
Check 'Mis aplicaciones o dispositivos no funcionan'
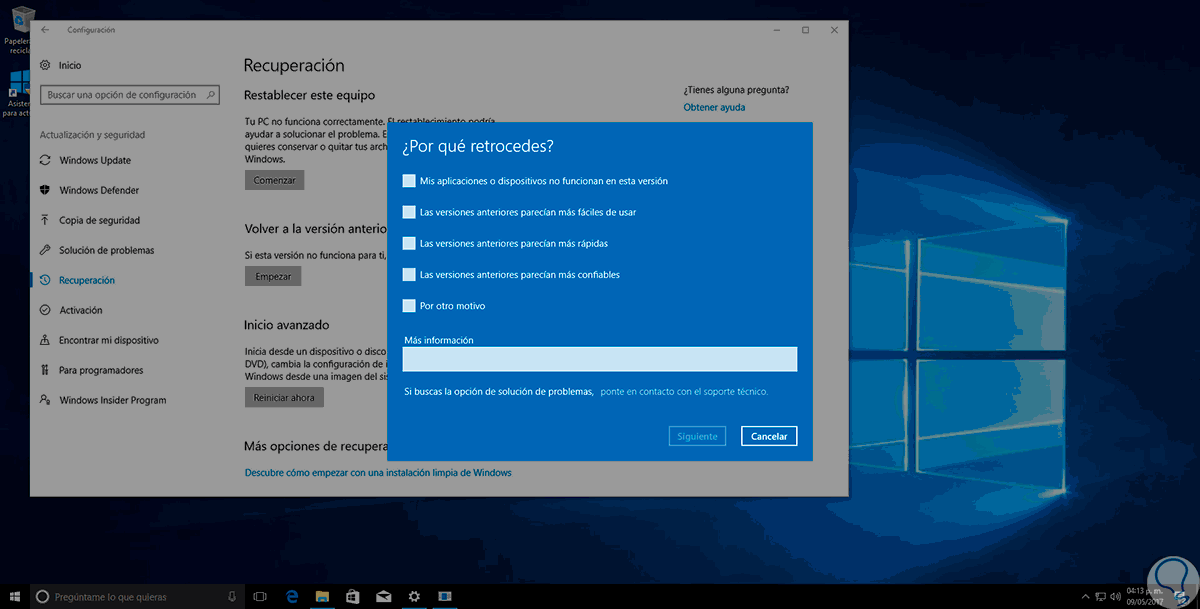[409, 181]
